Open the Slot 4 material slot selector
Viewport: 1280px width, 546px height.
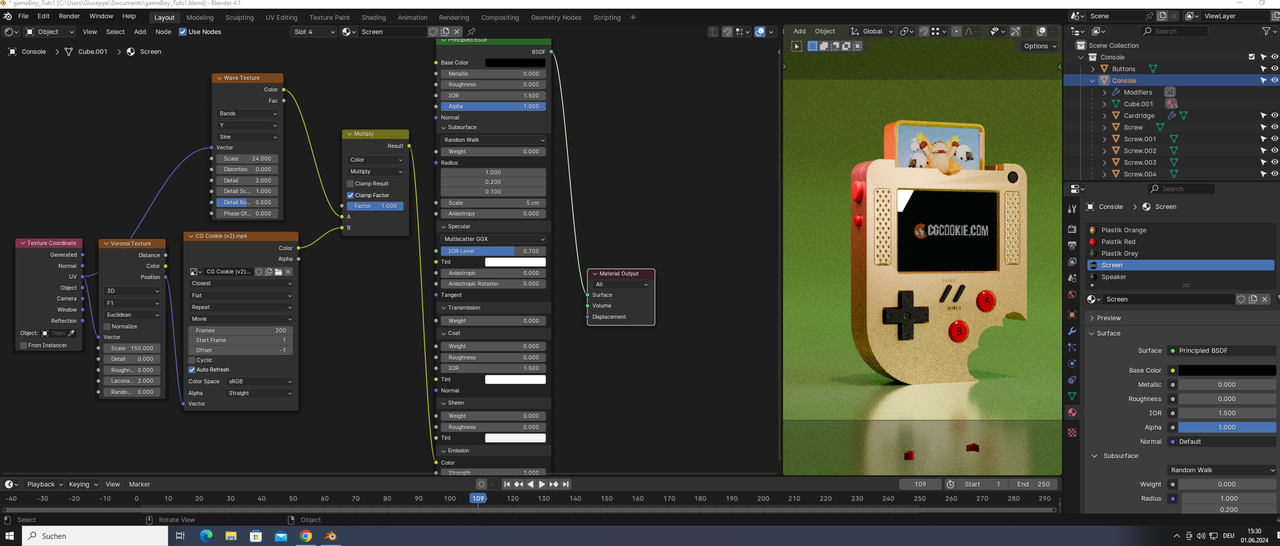pyautogui.click(x=314, y=32)
